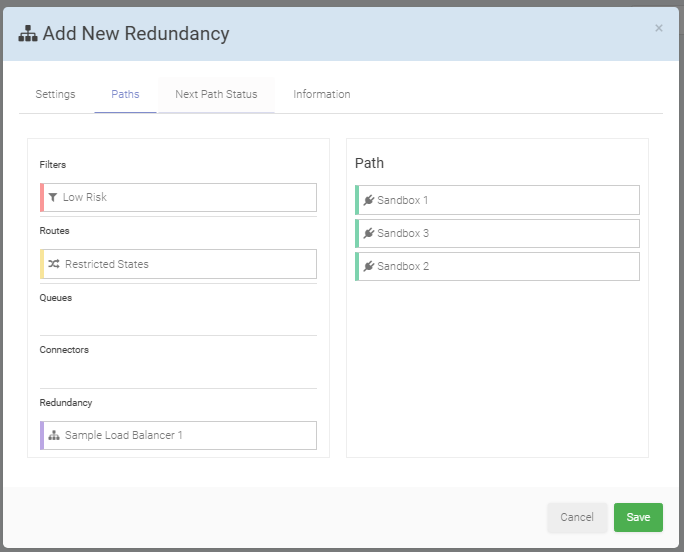Image resolution: width=684 pixels, height=552 pixels.
Task: Close the Add New Redundancy dialog
Action: coord(659,28)
